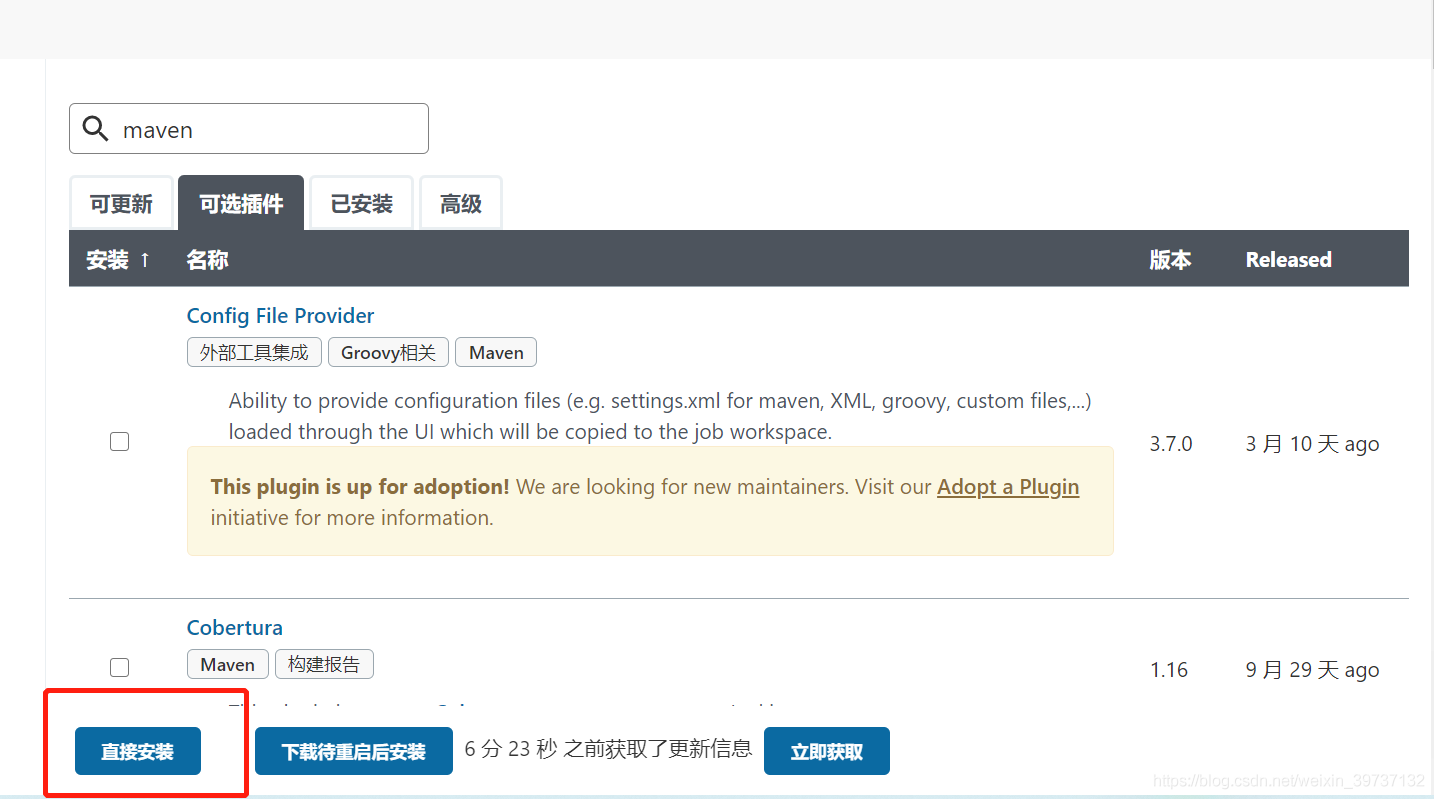This screenshot has width=1434, height=799.
Task: Click the 外部工具集成 category tag
Action: pos(254,352)
